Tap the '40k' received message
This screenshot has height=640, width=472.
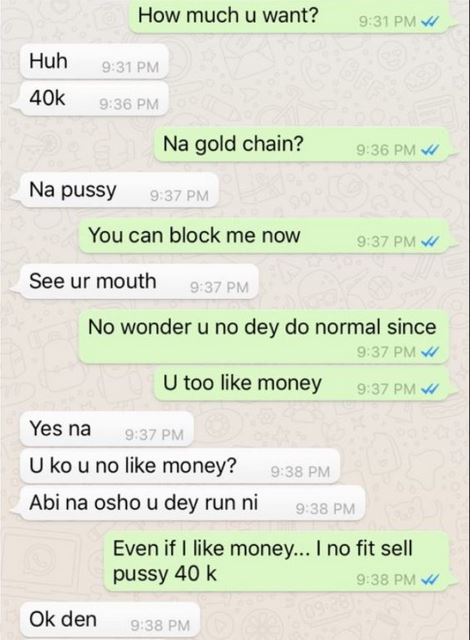coord(94,99)
